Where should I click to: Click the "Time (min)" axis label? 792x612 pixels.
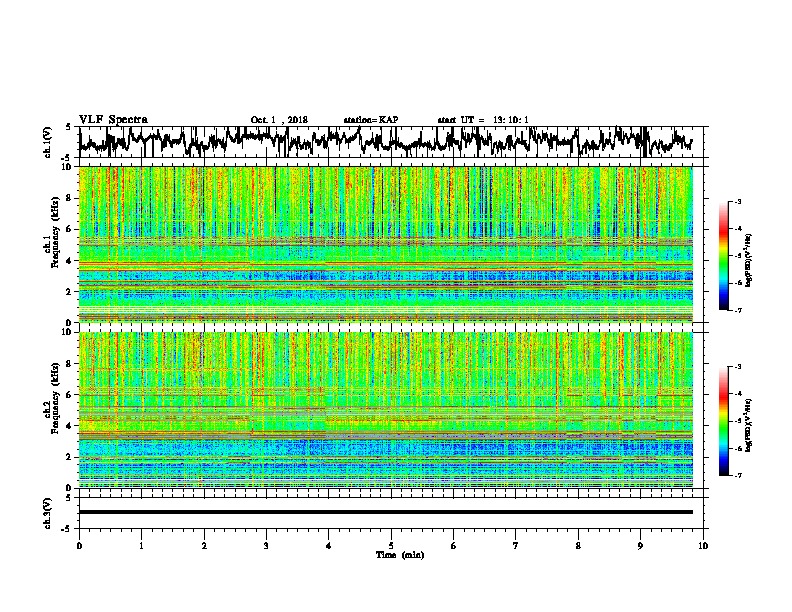(400, 555)
